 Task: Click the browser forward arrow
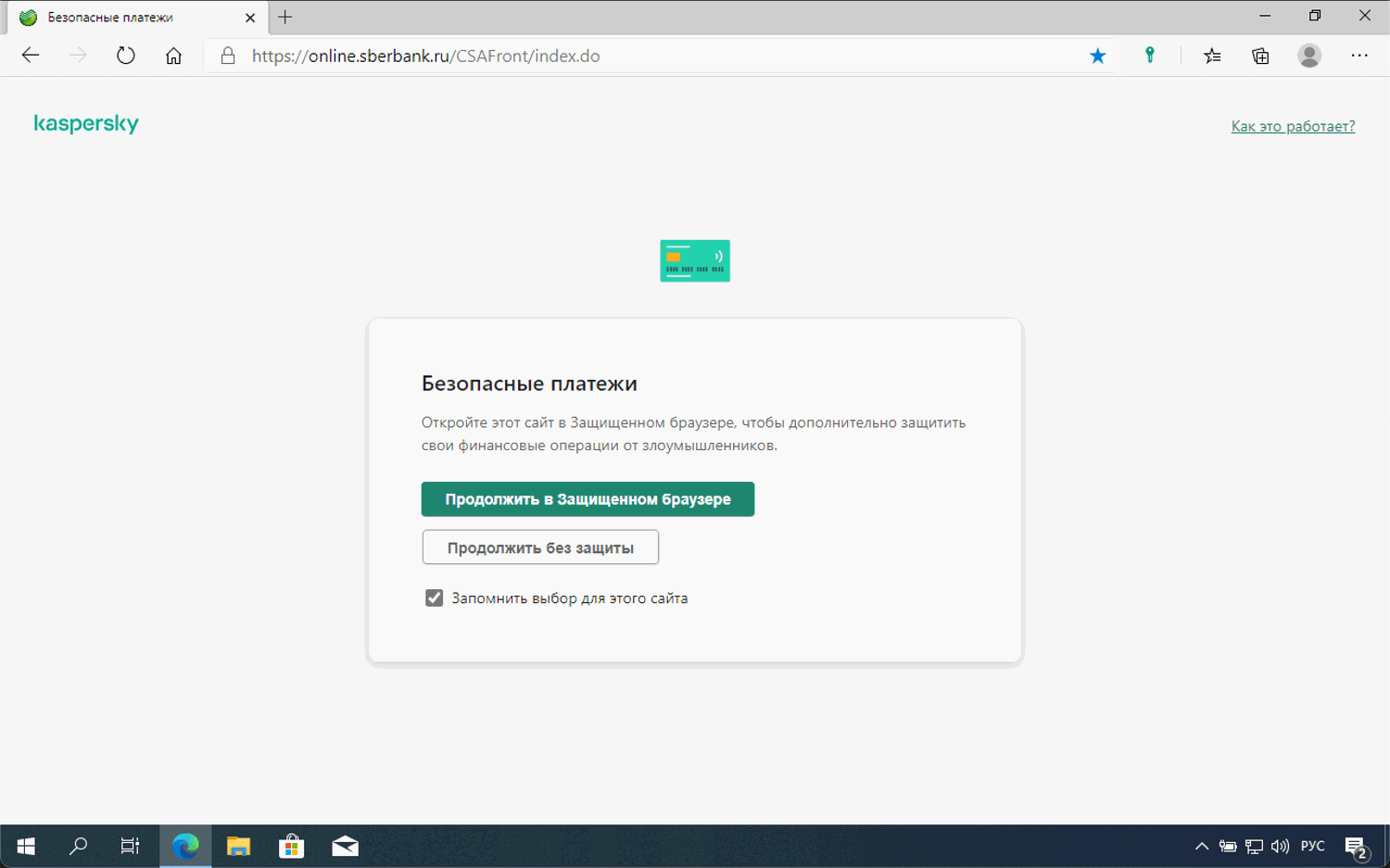point(78,56)
